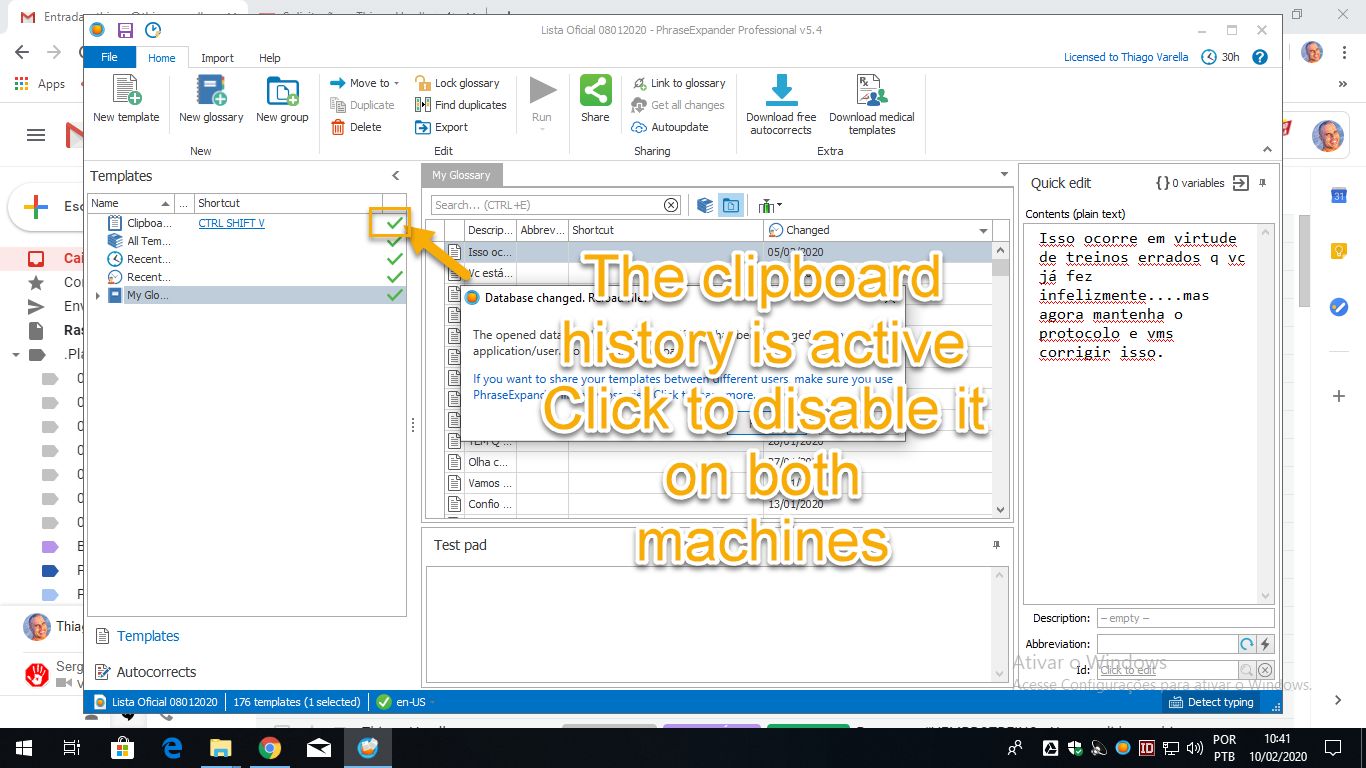Click the clear X icon next to the Id field

(1265, 670)
